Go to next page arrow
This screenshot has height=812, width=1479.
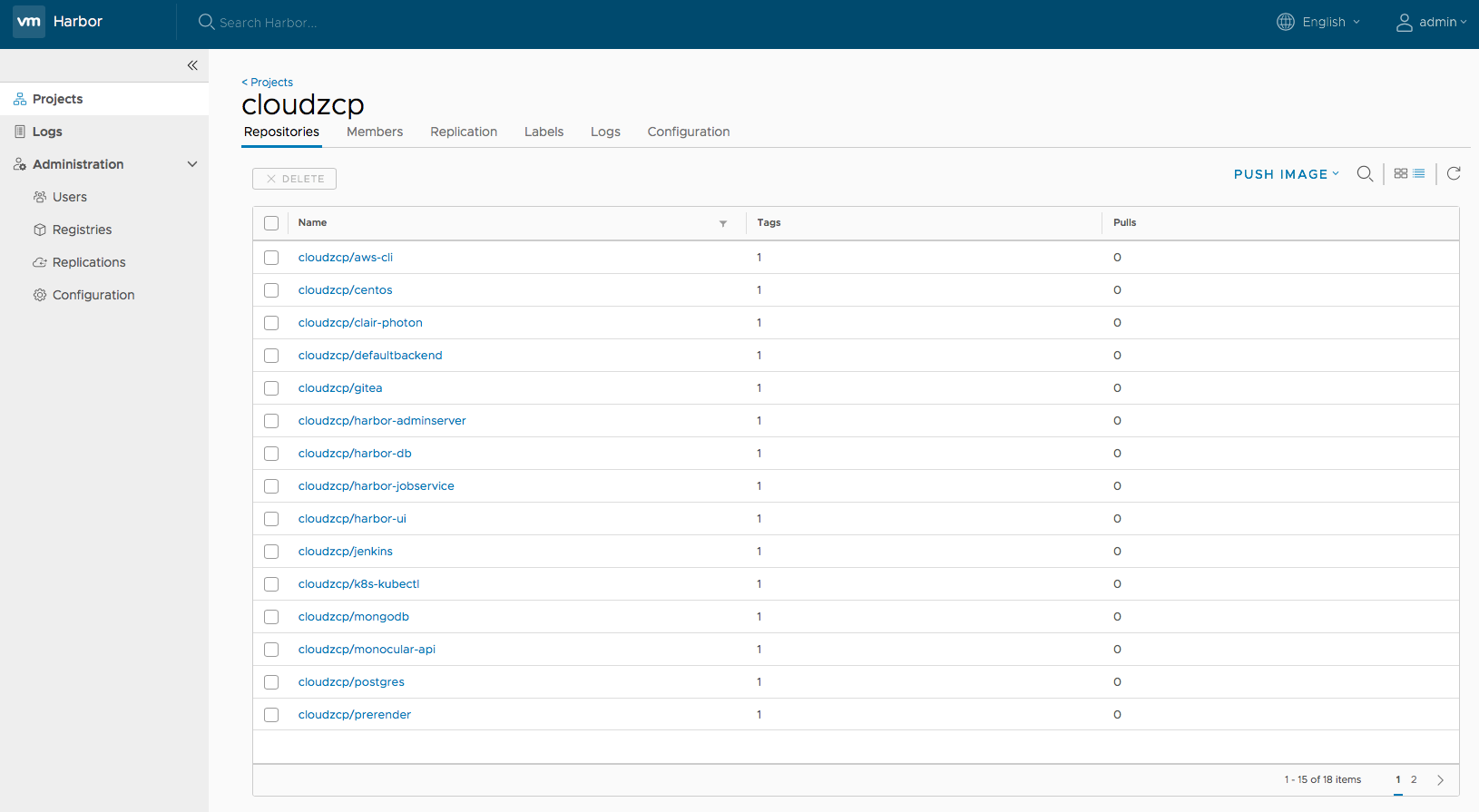pos(1440,780)
